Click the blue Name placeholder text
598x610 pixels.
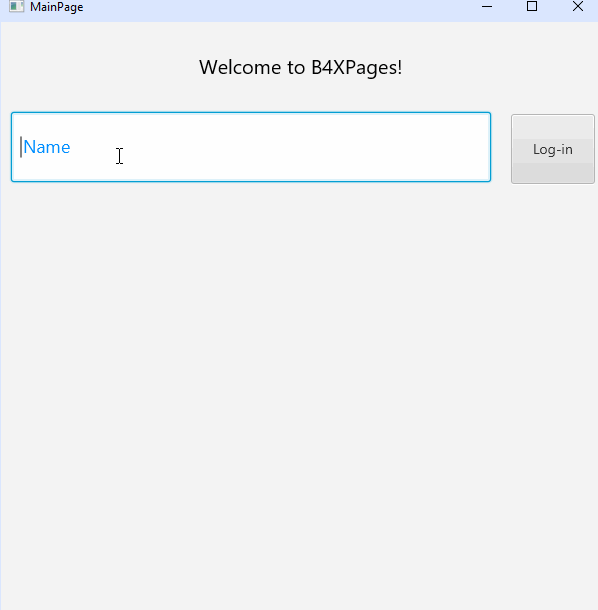47,147
